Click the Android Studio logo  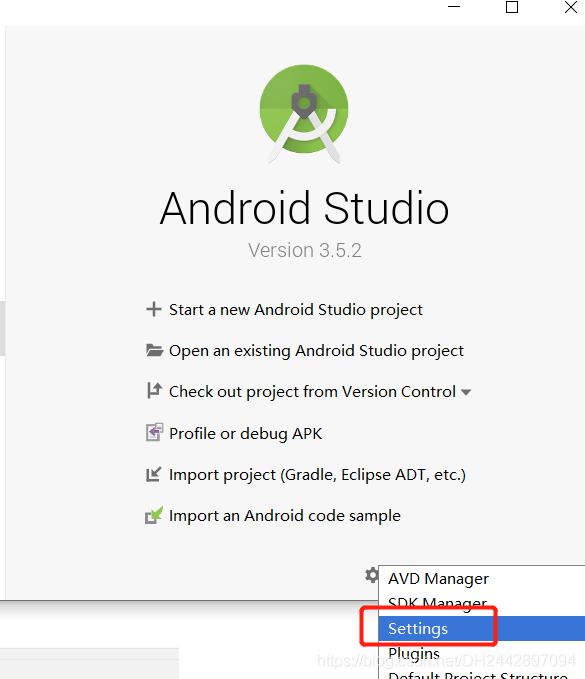click(x=304, y=113)
